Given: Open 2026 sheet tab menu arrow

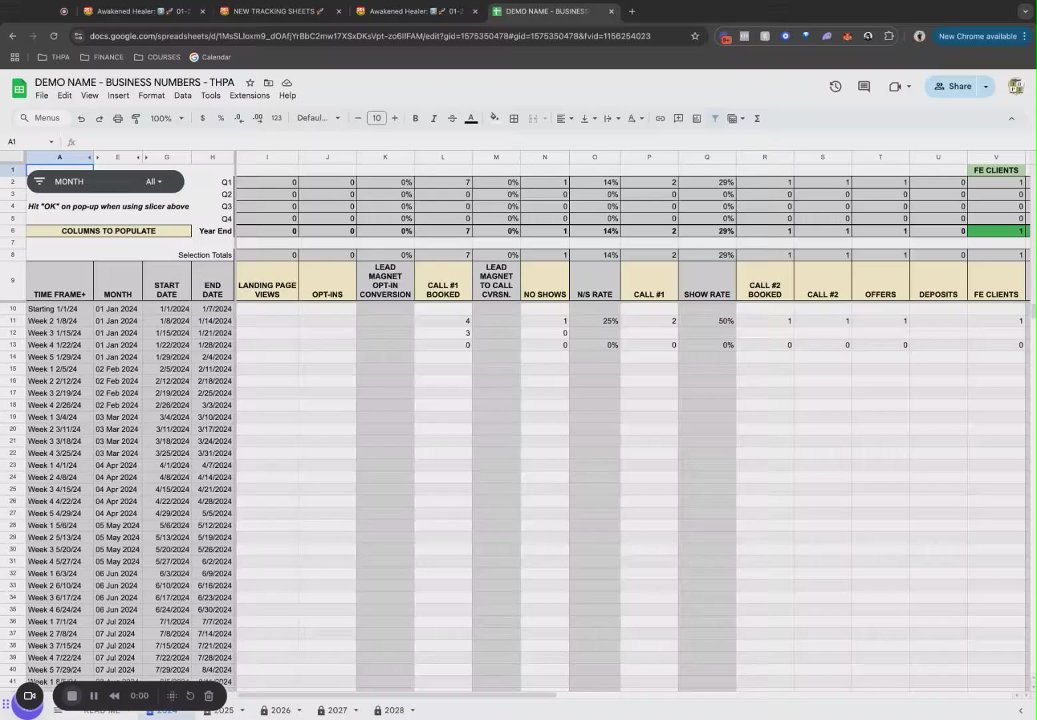Looking at the screenshot, I should [300, 710].
